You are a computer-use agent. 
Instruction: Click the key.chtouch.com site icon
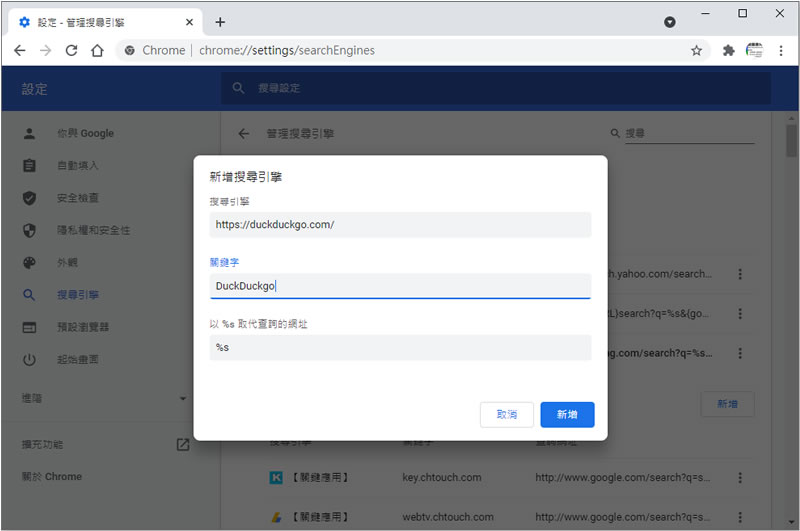pos(276,478)
